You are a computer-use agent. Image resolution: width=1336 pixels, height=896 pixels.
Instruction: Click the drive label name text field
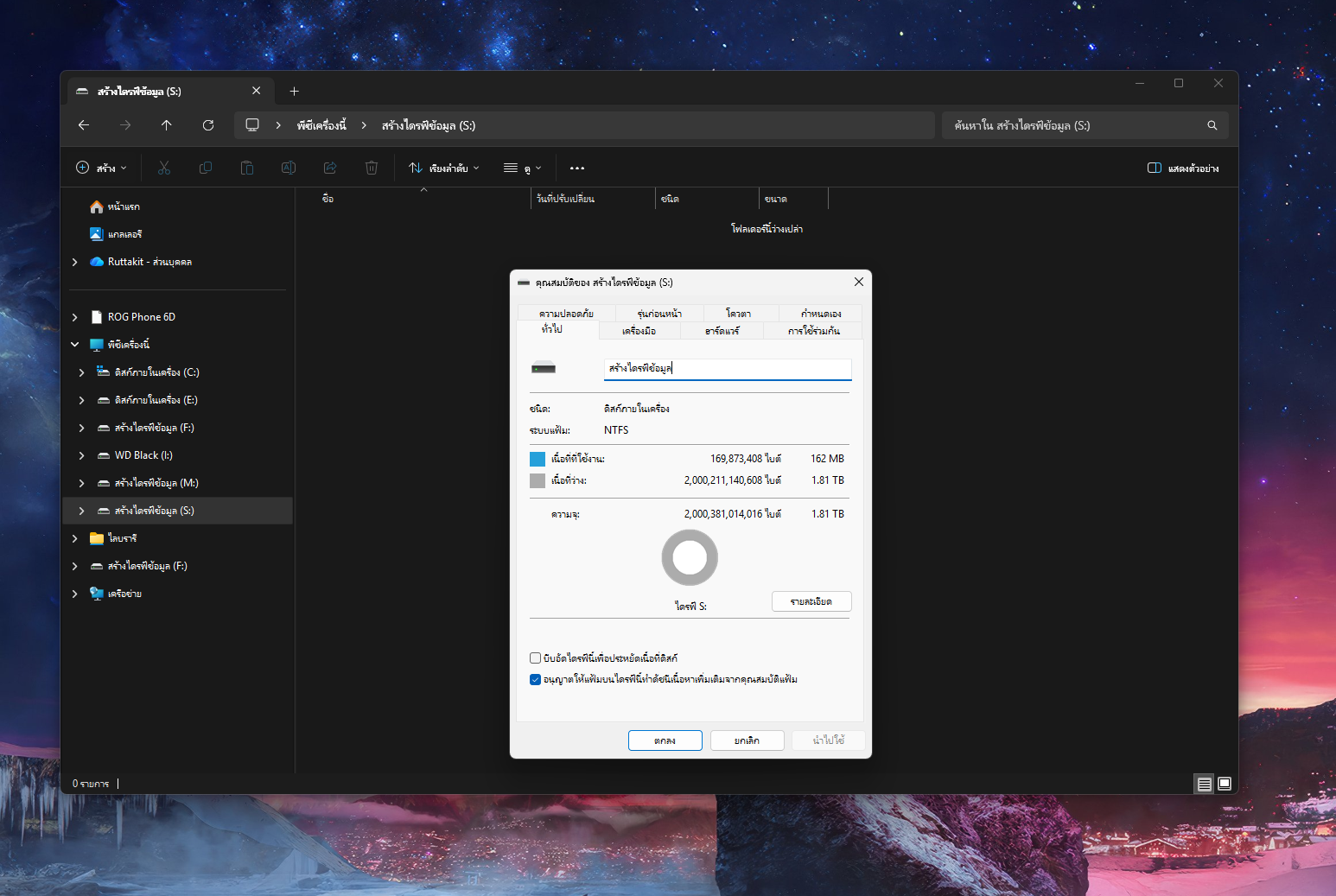[728, 369]
